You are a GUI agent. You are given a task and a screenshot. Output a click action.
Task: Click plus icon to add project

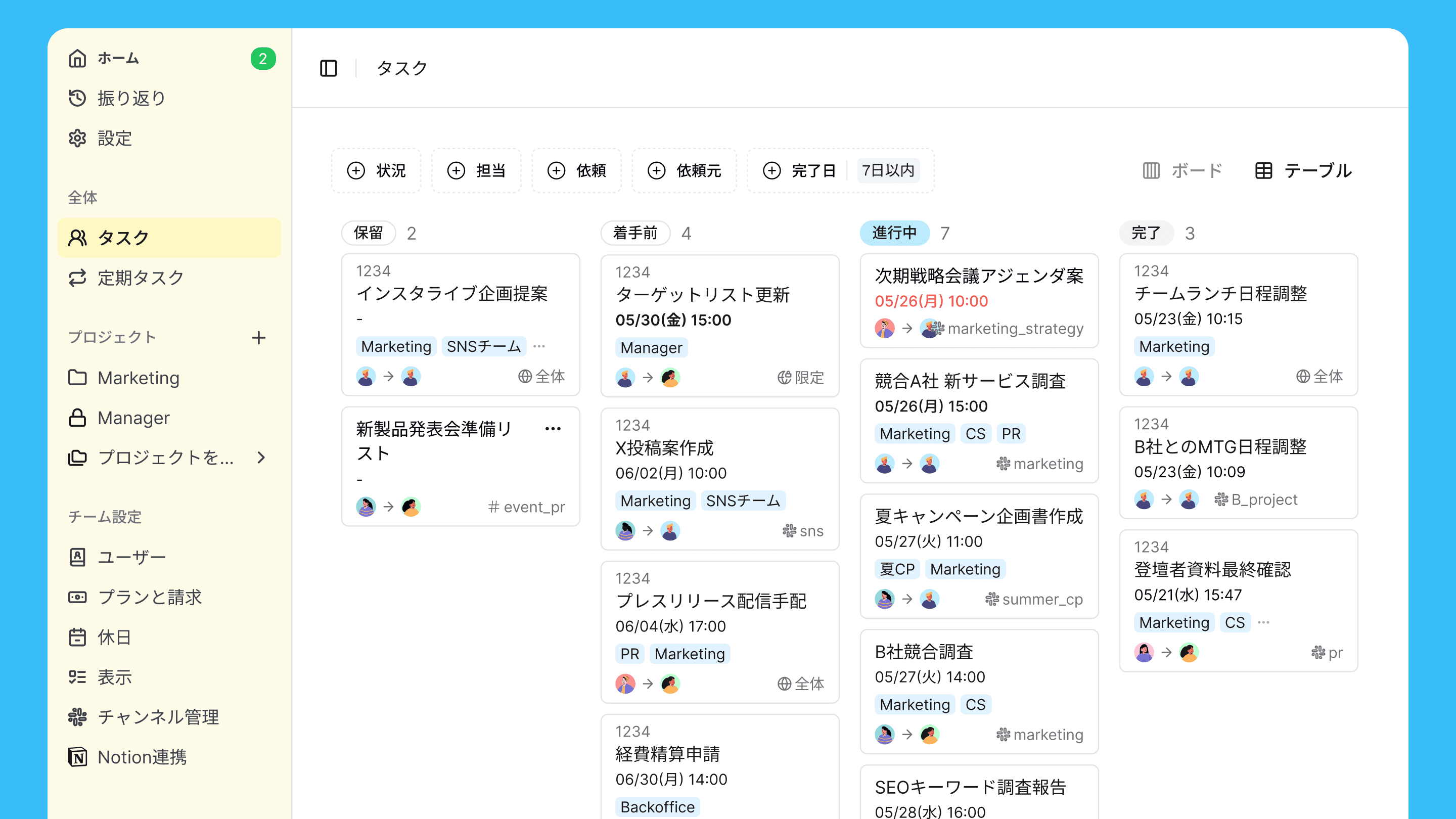click(258, 337)
